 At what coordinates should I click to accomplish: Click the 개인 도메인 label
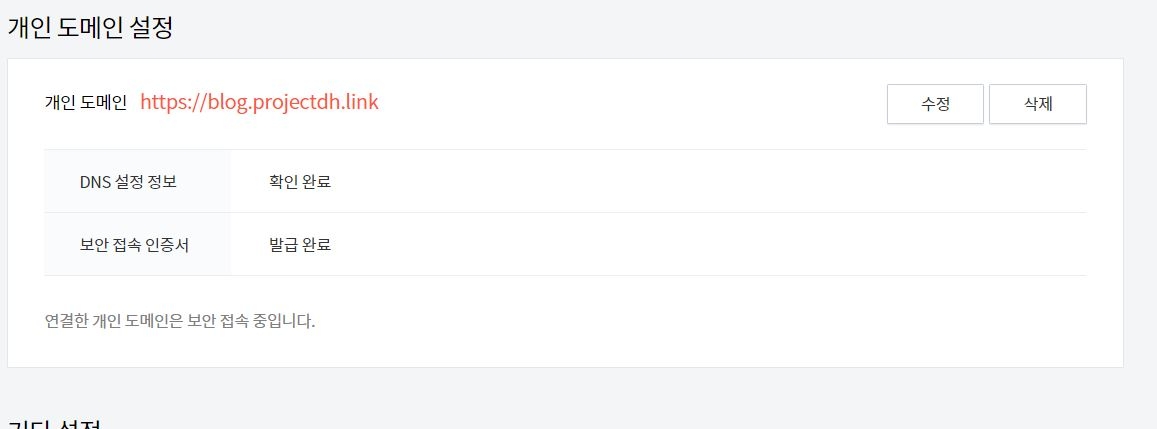(86, 103)
